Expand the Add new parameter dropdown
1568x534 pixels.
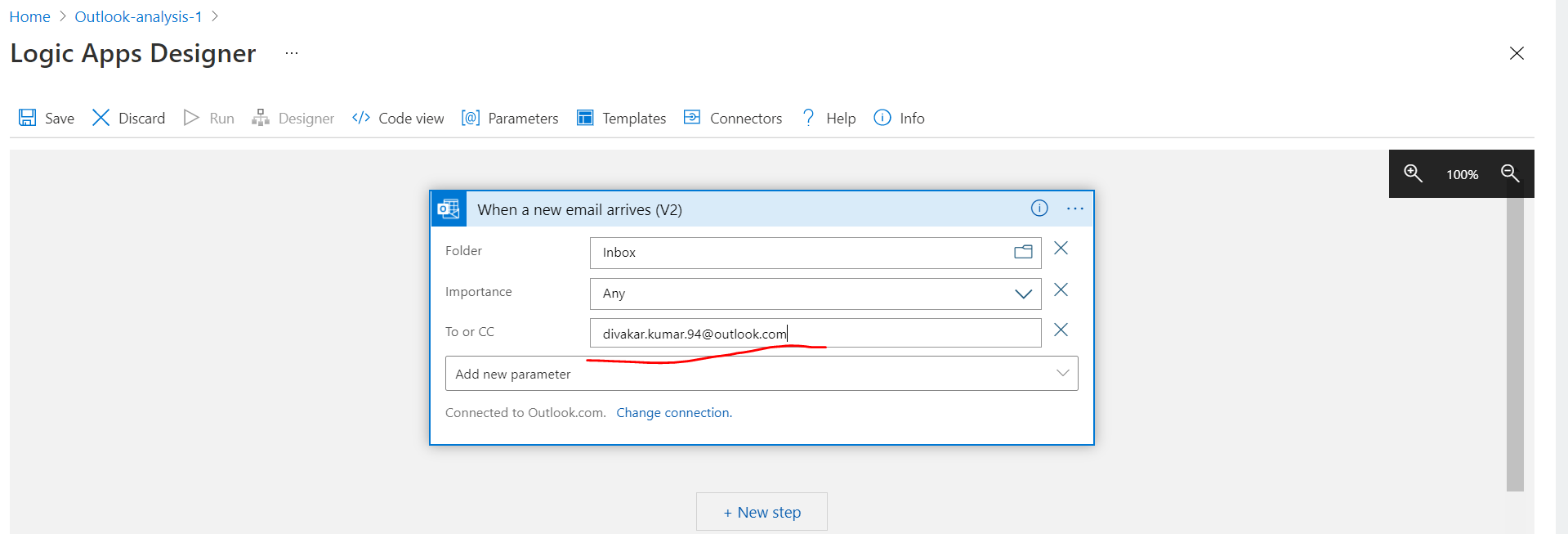point(1062,373)
